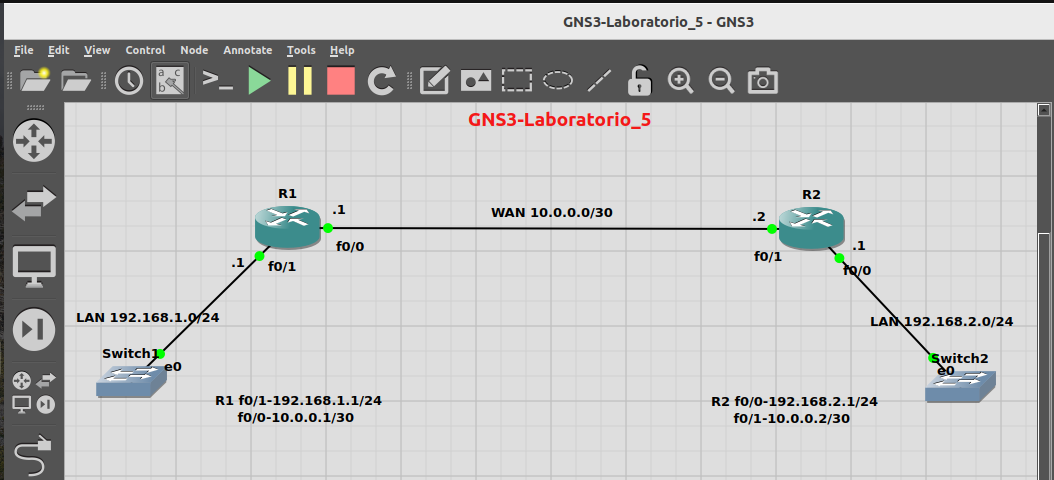Click the .2 address label near R2
The image size is (1054, 480).
click(759, 217)
